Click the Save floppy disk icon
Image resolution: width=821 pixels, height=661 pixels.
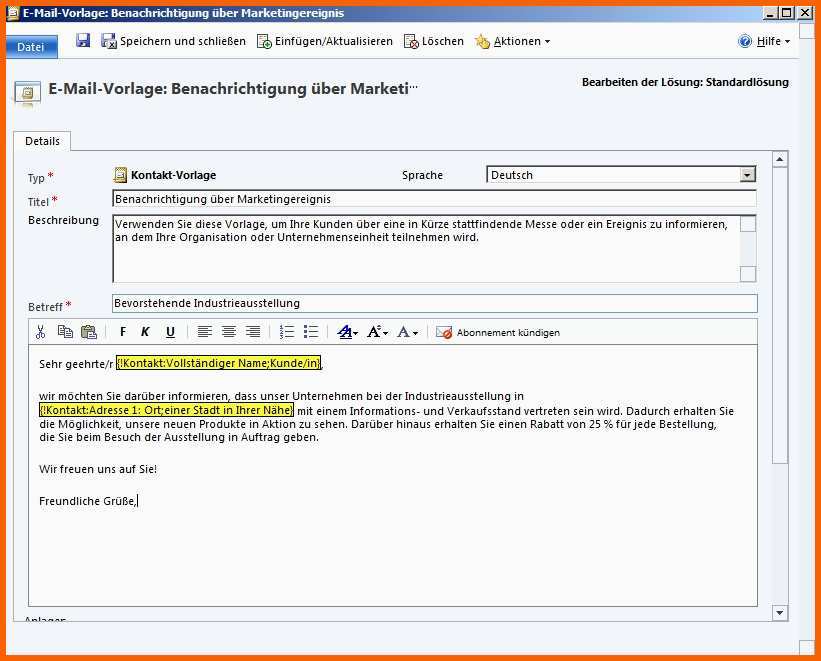point(83,41)
